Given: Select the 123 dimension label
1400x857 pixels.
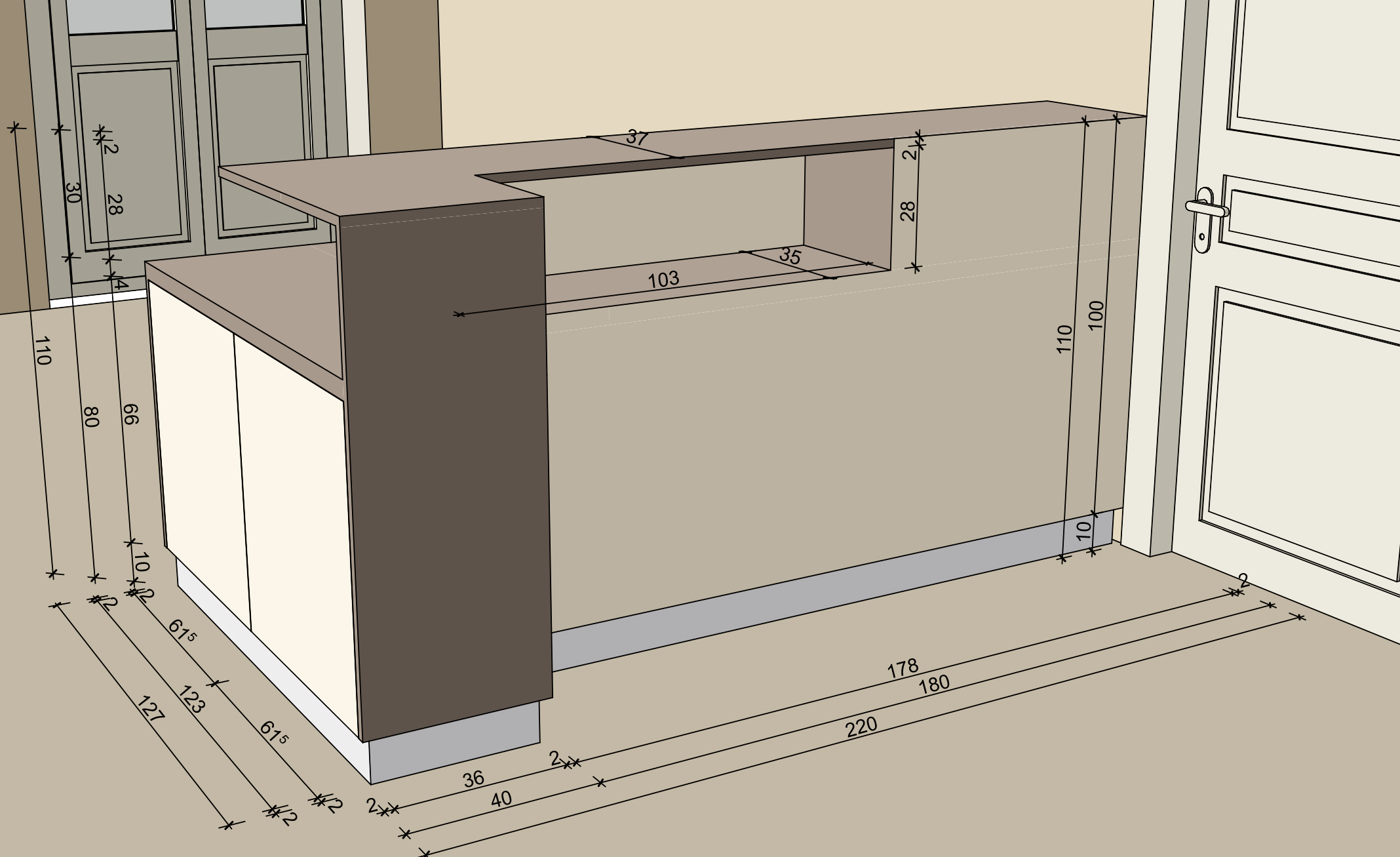Looking at the screenshot, I should pyautogui.click(x=191, y=699).
